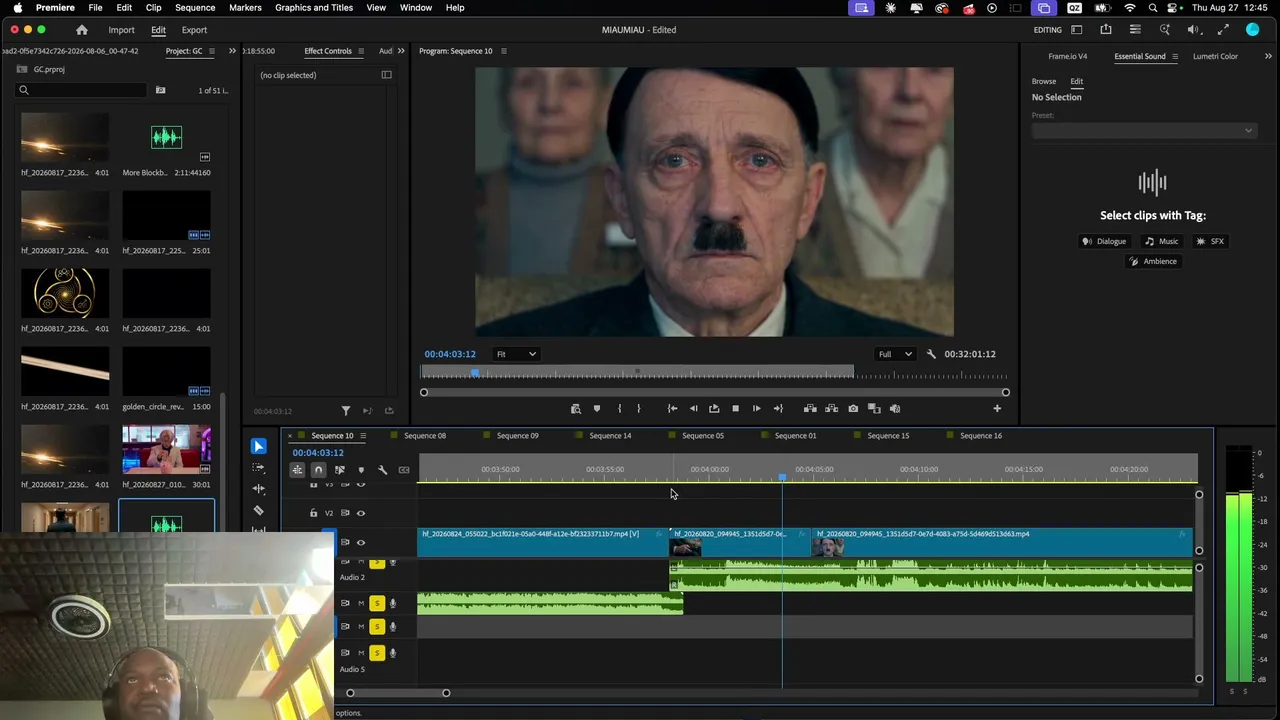
Task: Click the Extract button
Action: click(831, 408)
